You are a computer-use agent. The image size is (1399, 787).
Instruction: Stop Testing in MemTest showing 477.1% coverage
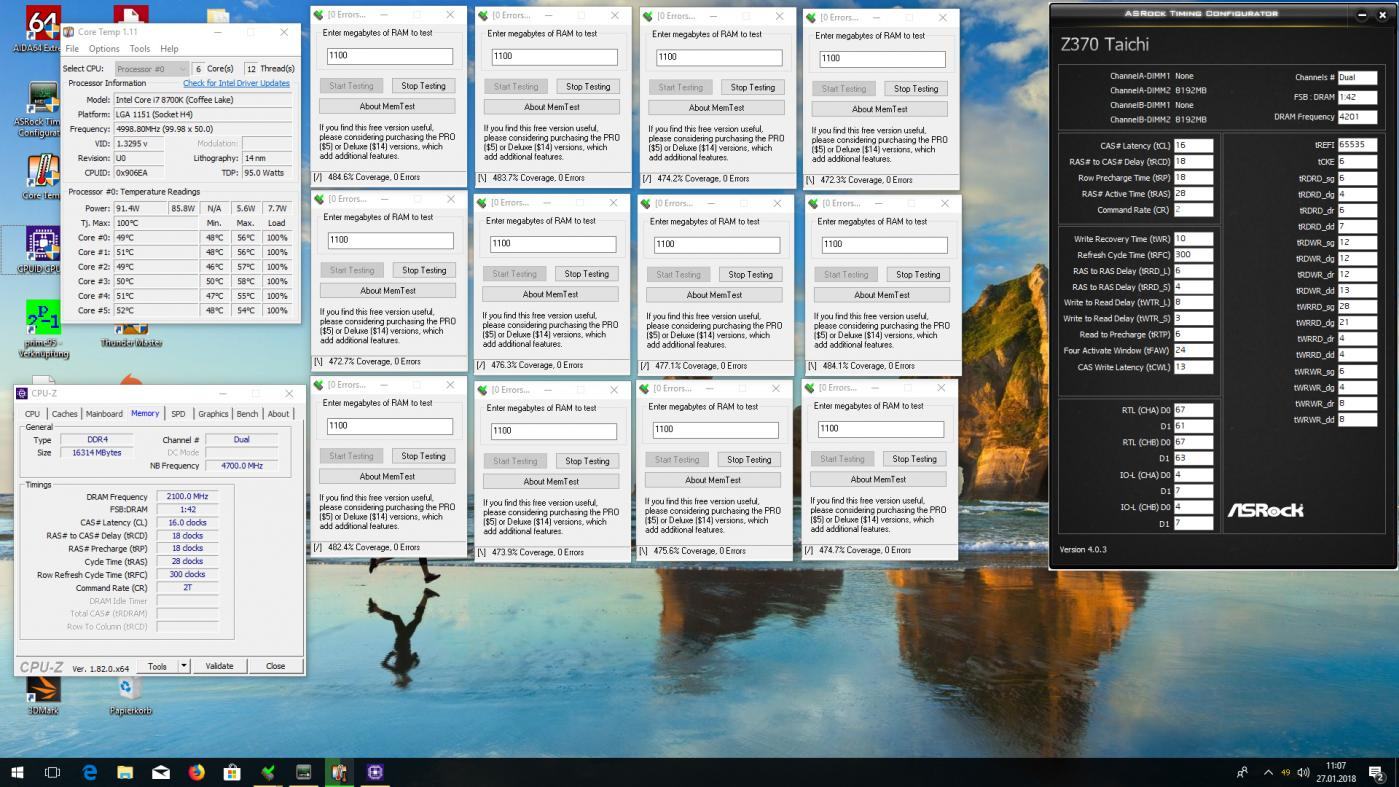click(750, 275)
